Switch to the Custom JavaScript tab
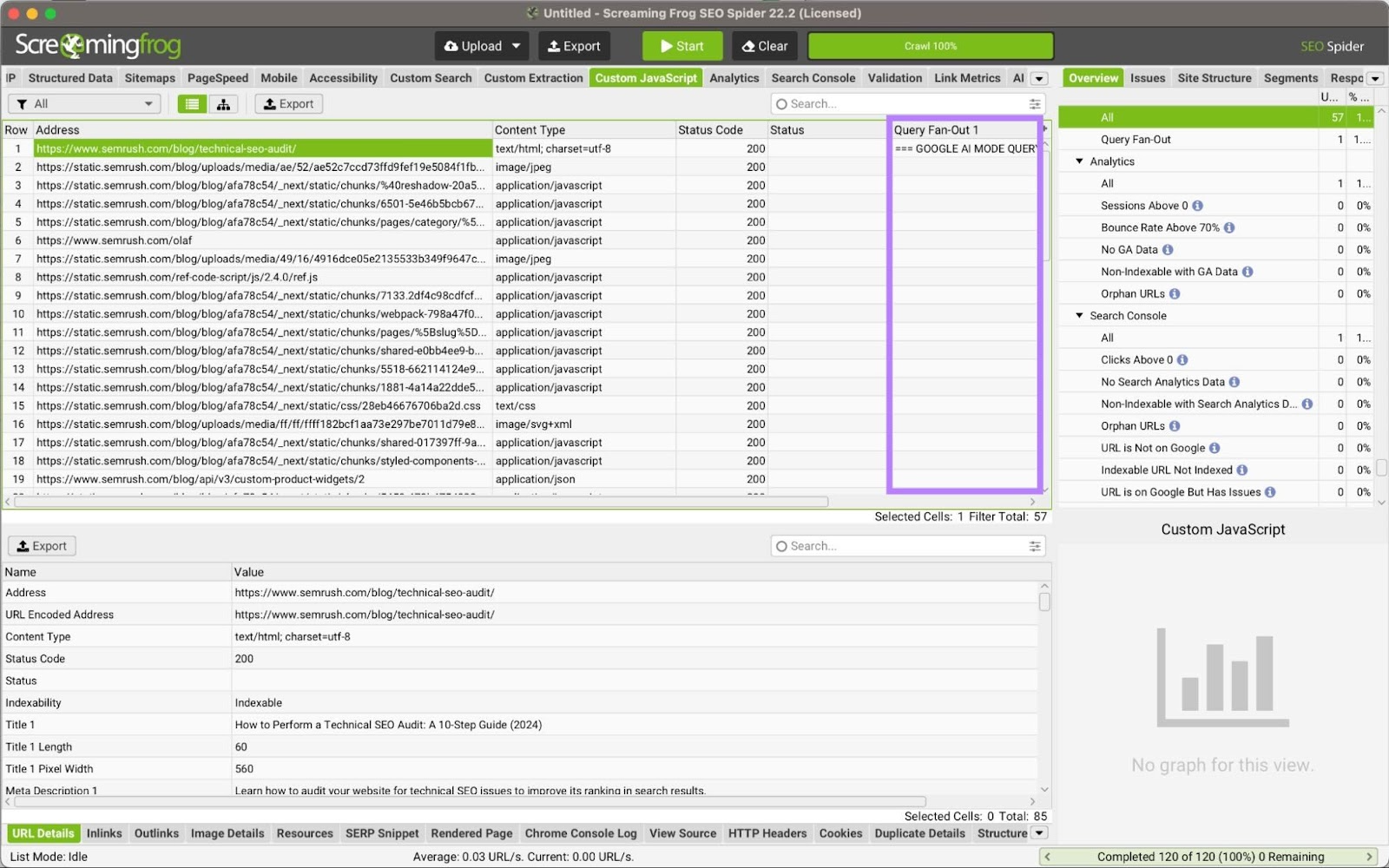The image size is (1389, 868). [646, 77]
